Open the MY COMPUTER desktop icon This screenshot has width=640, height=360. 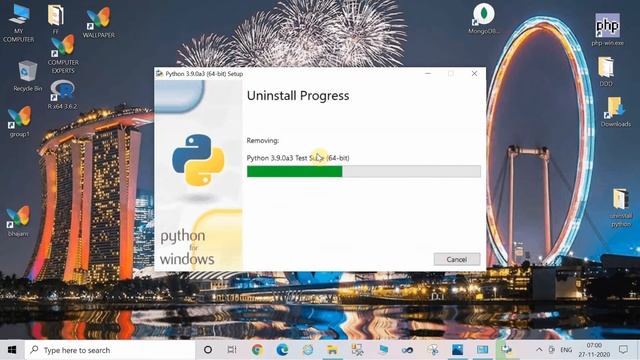(x=18, y=23)
